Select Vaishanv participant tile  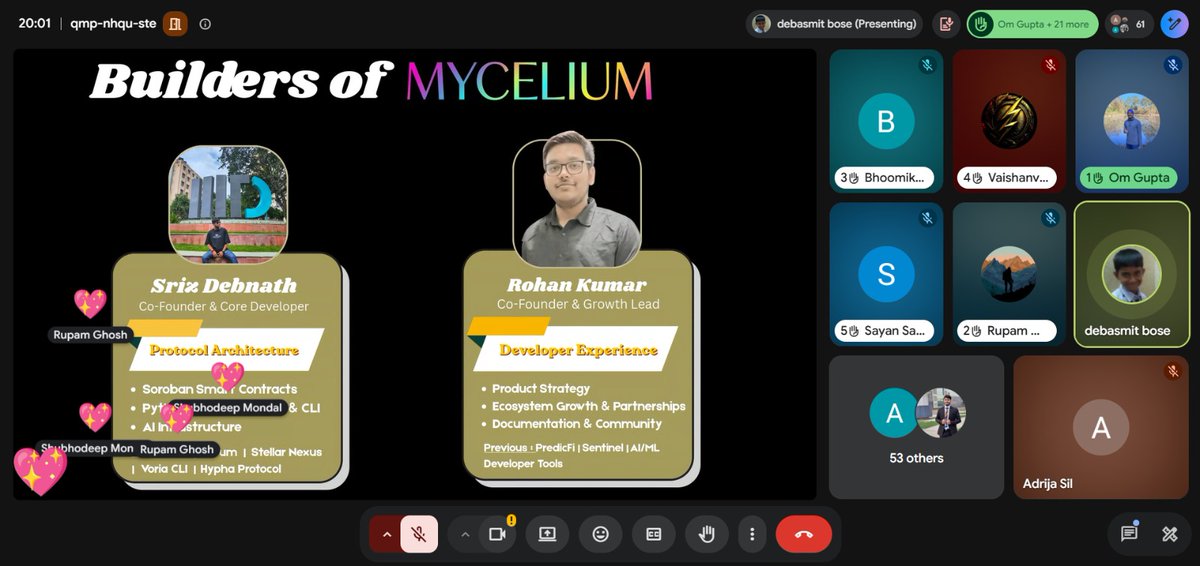coord(1009,121)
